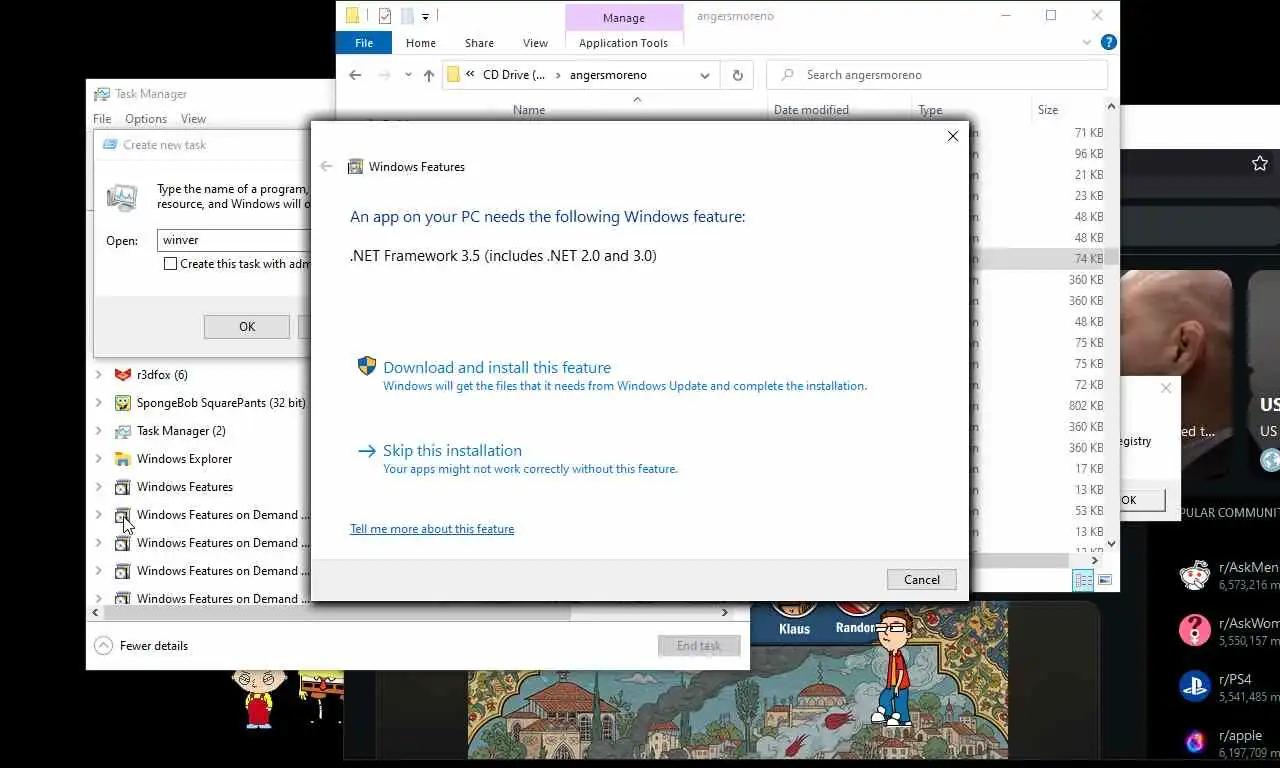
Task: Click the End task button
Action: (x=698, y=646)
